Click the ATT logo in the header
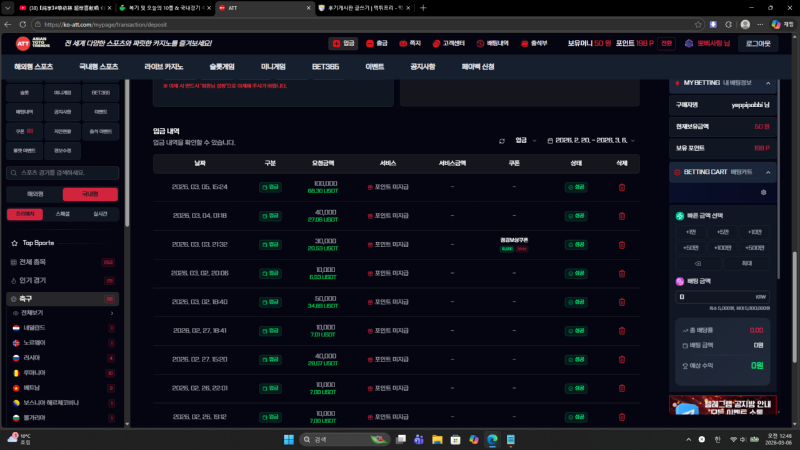Screen dimensions: 800x450 (24, 43)
